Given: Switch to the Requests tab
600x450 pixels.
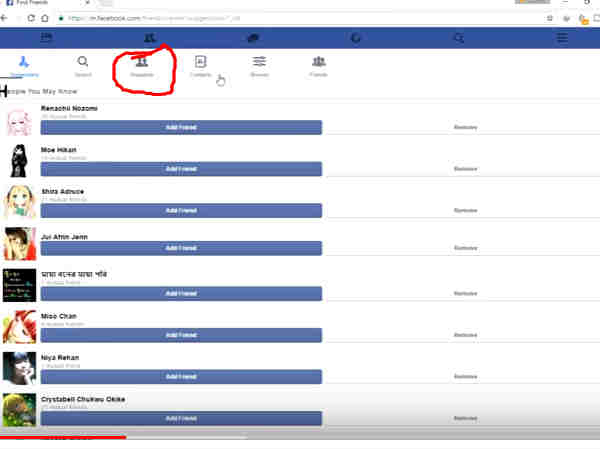Looking at the screenshot, I should [141, 66].
